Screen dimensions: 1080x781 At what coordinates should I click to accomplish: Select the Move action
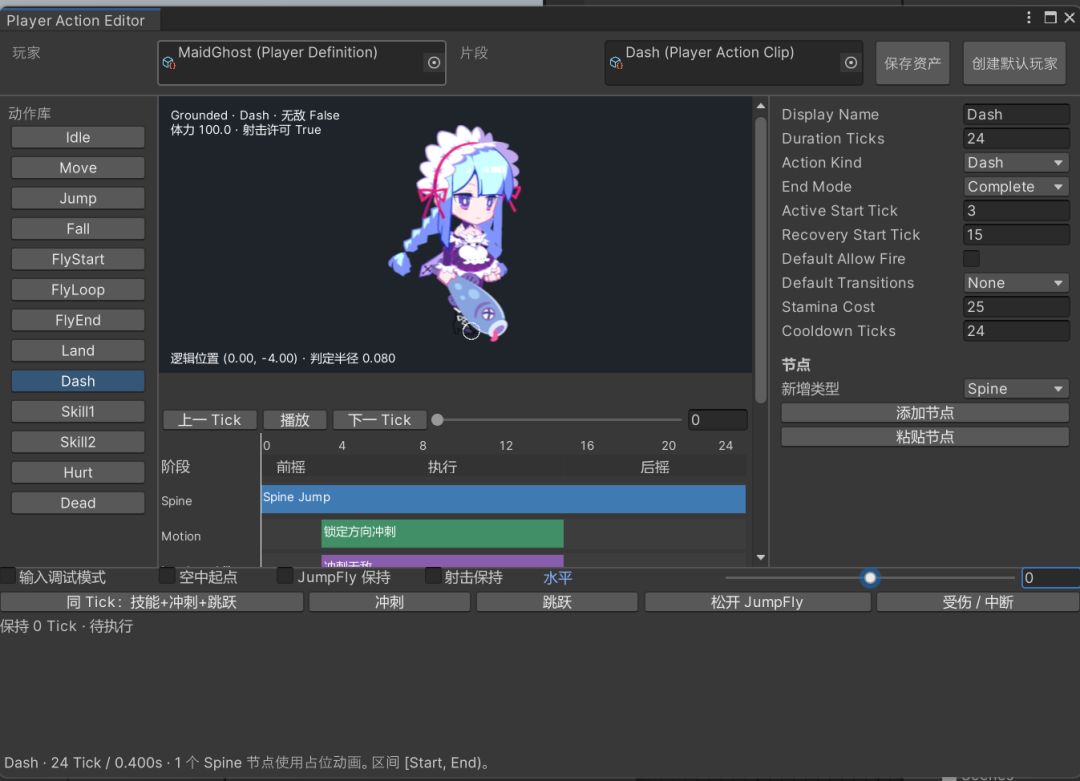78,167
